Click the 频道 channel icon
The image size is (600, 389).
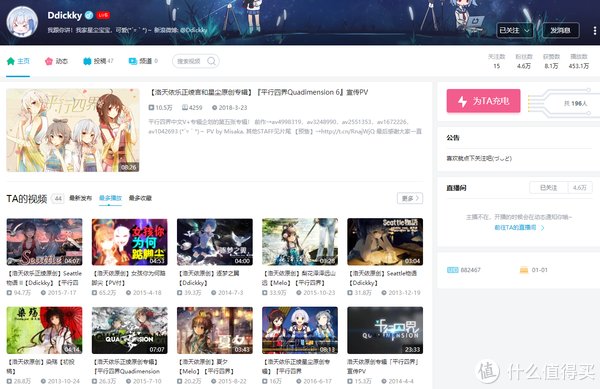[x=133, y=61]
